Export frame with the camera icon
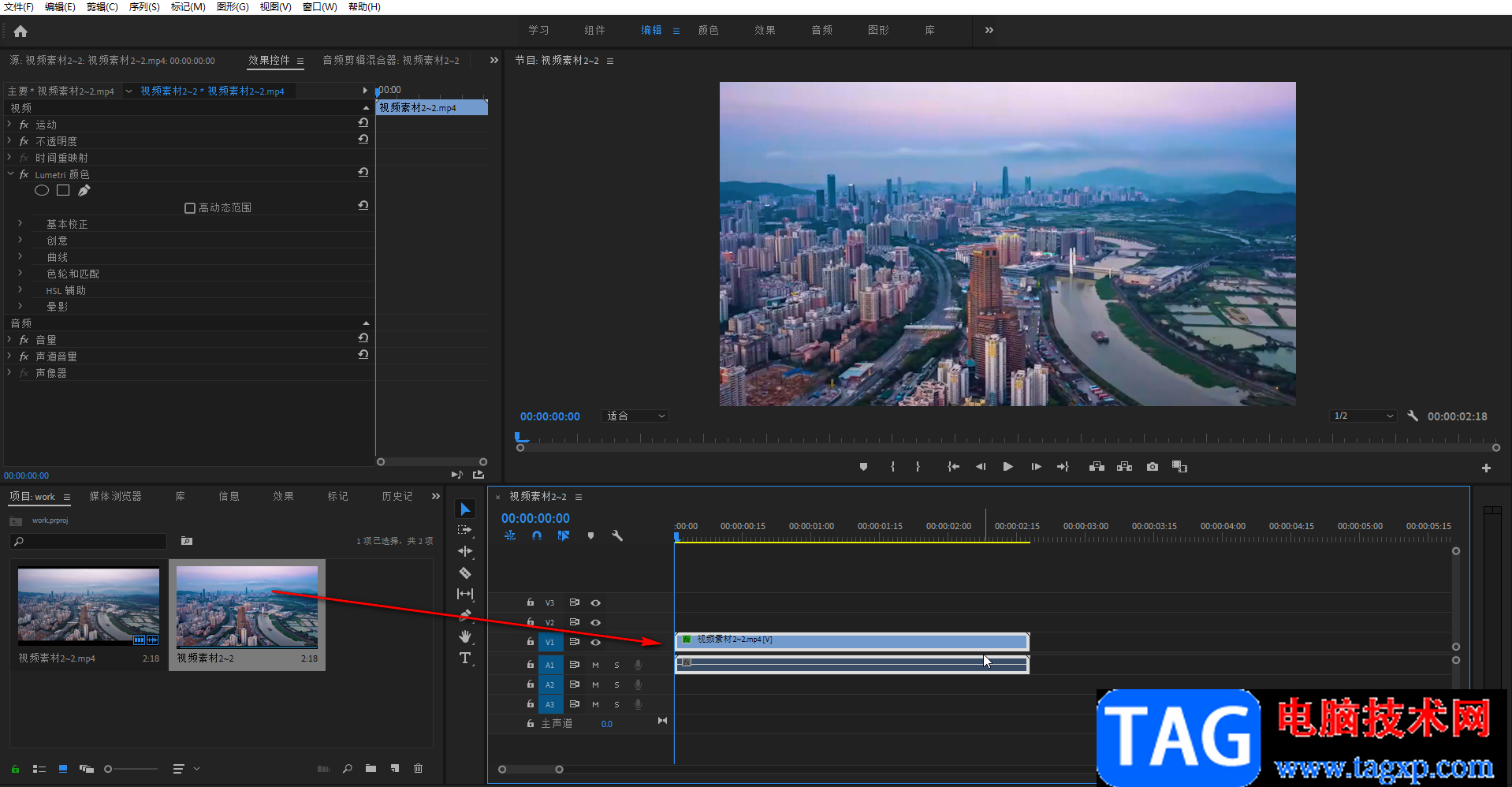 point(1153,467)
